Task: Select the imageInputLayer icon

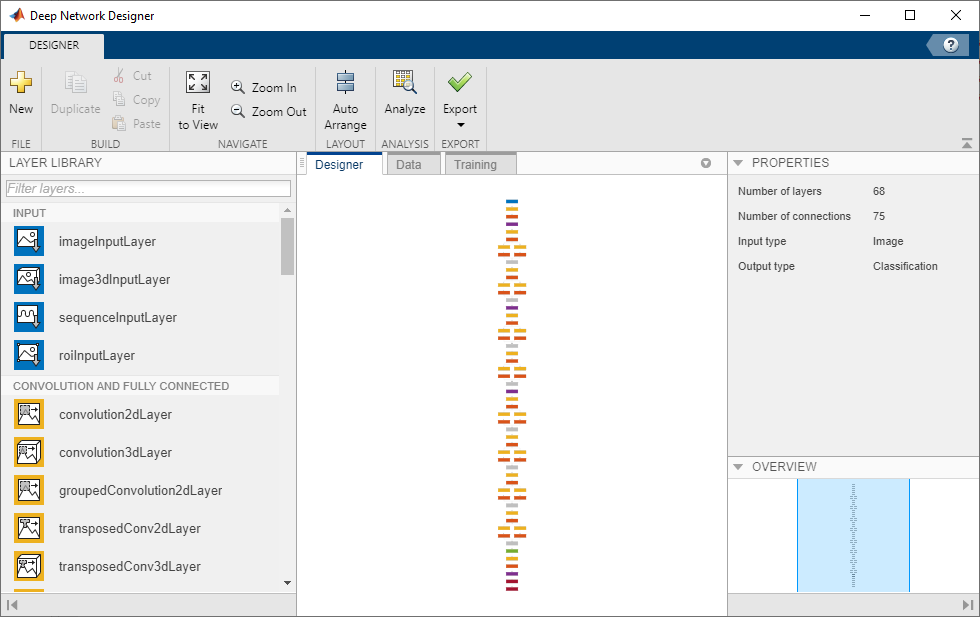Action: 29,241
